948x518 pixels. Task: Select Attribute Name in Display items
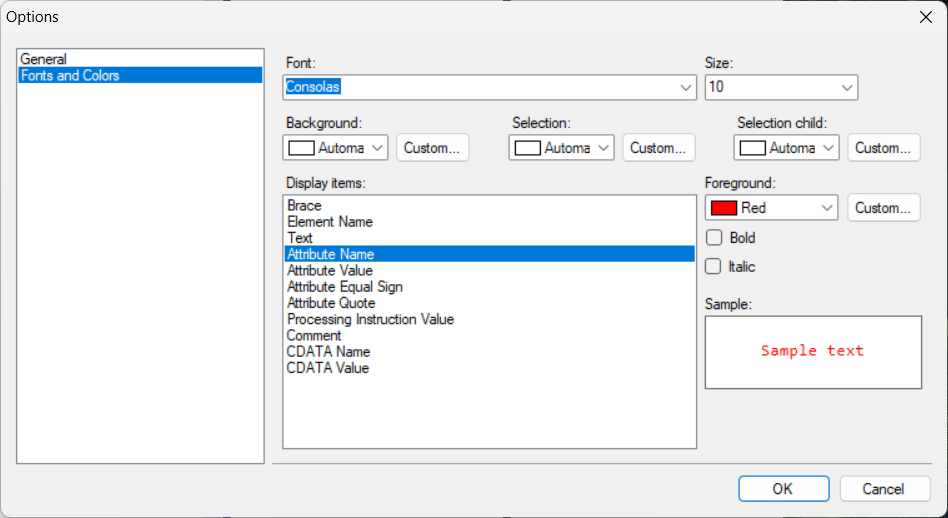click(x=489, y=254)
